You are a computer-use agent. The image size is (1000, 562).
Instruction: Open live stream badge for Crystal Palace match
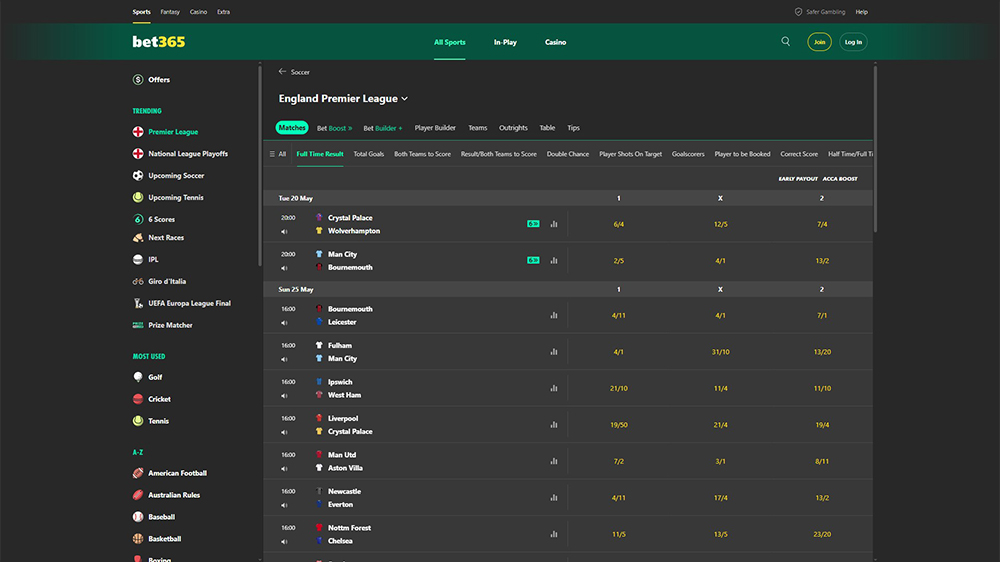tap(533, 224)
